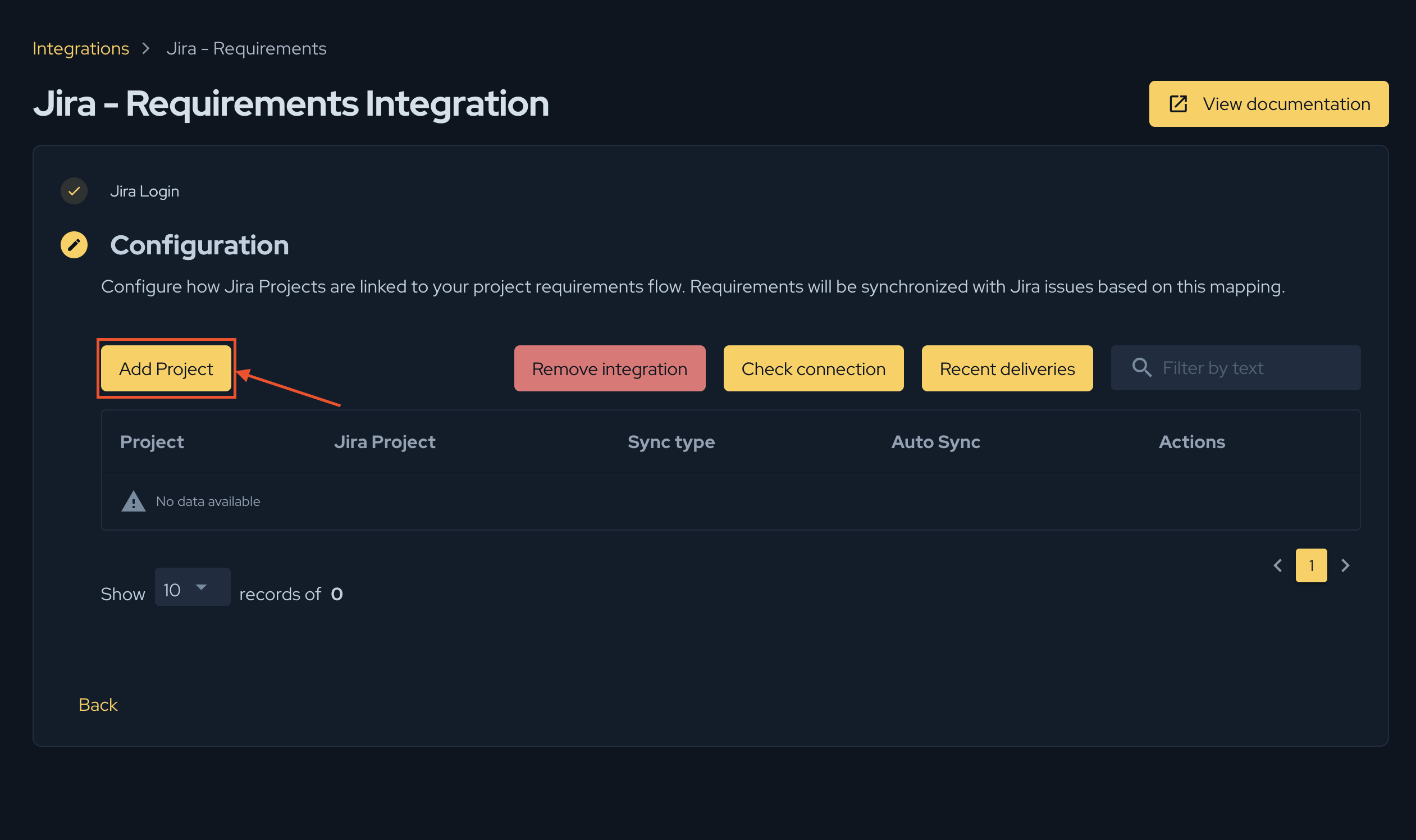Click the 'Jira - Requirements Integration' page title

[x=291, y=103]
